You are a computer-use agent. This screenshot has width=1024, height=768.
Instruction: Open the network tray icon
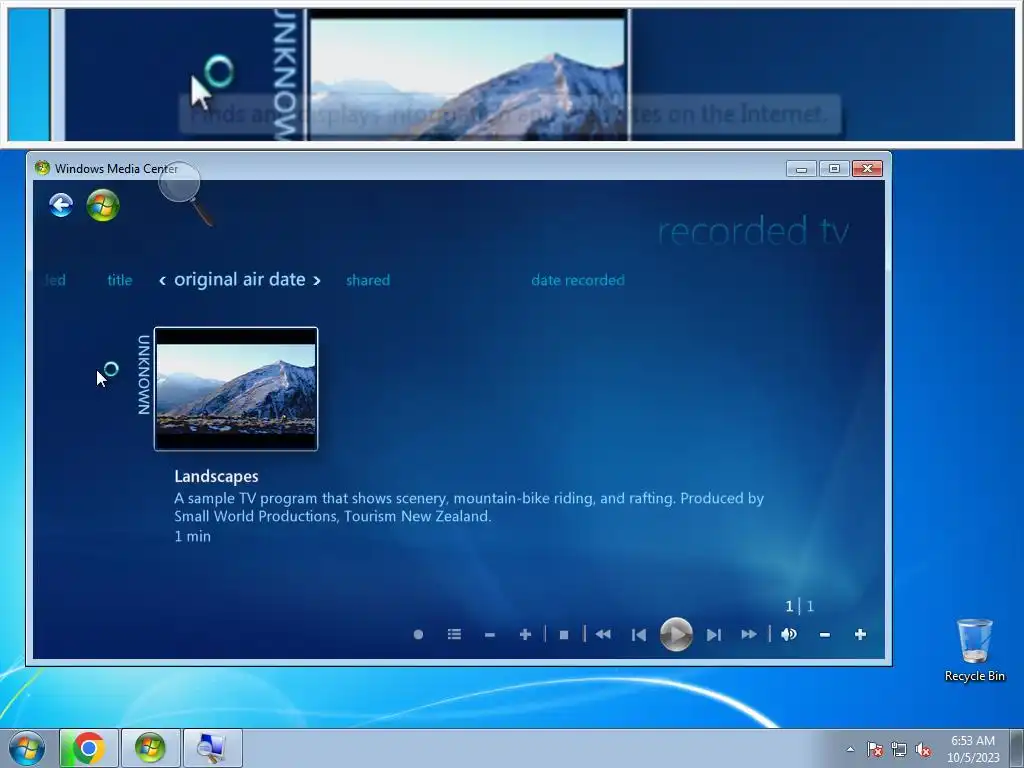(x=899, y=749)
